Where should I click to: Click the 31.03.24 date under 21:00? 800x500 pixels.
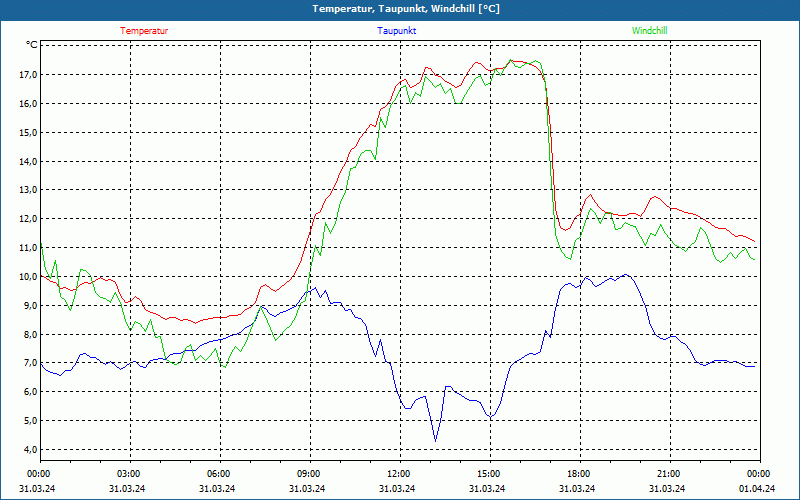[x=667, y=488]
